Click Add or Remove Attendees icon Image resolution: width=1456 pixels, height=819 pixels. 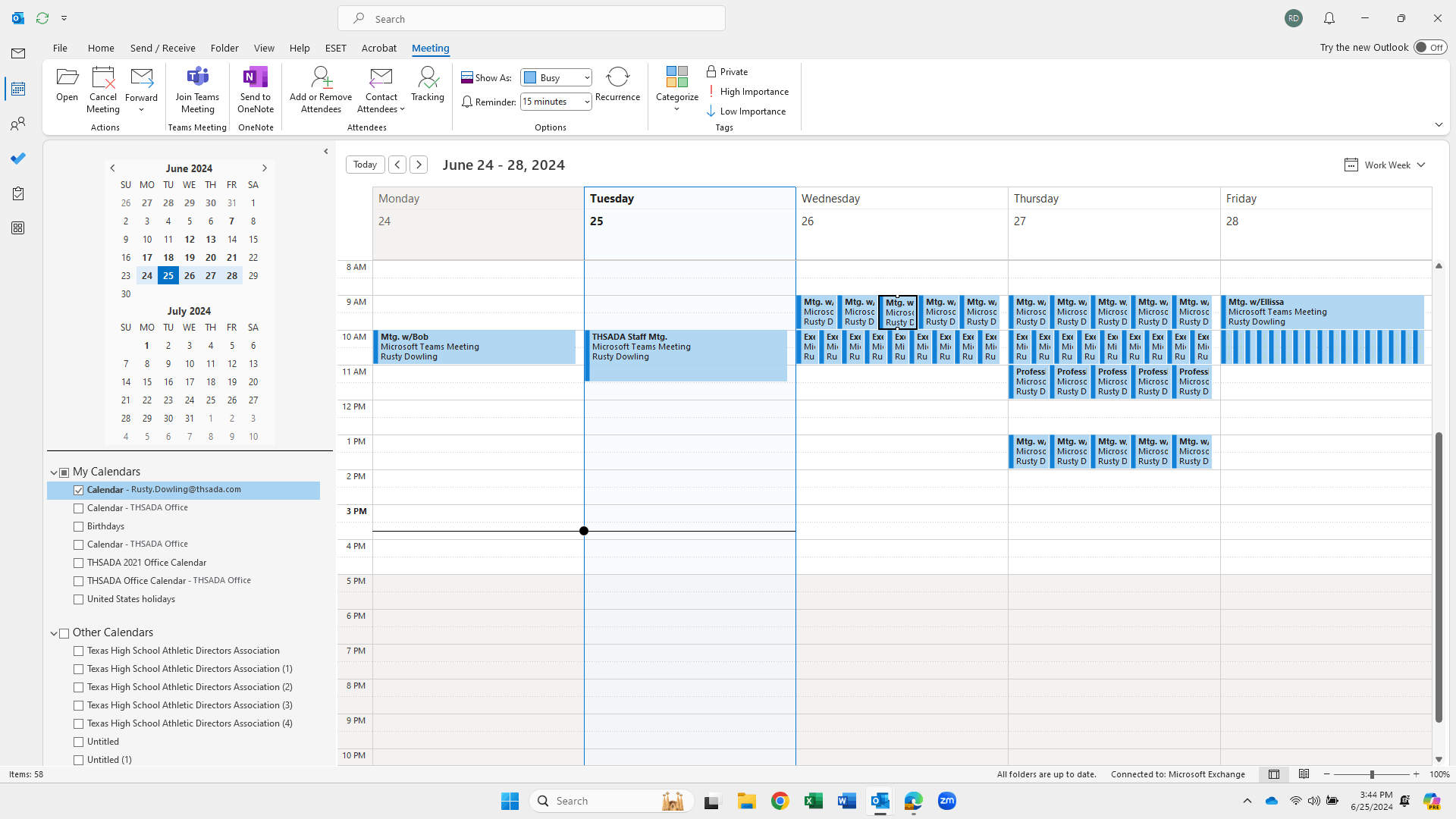(x=321, y=78)
